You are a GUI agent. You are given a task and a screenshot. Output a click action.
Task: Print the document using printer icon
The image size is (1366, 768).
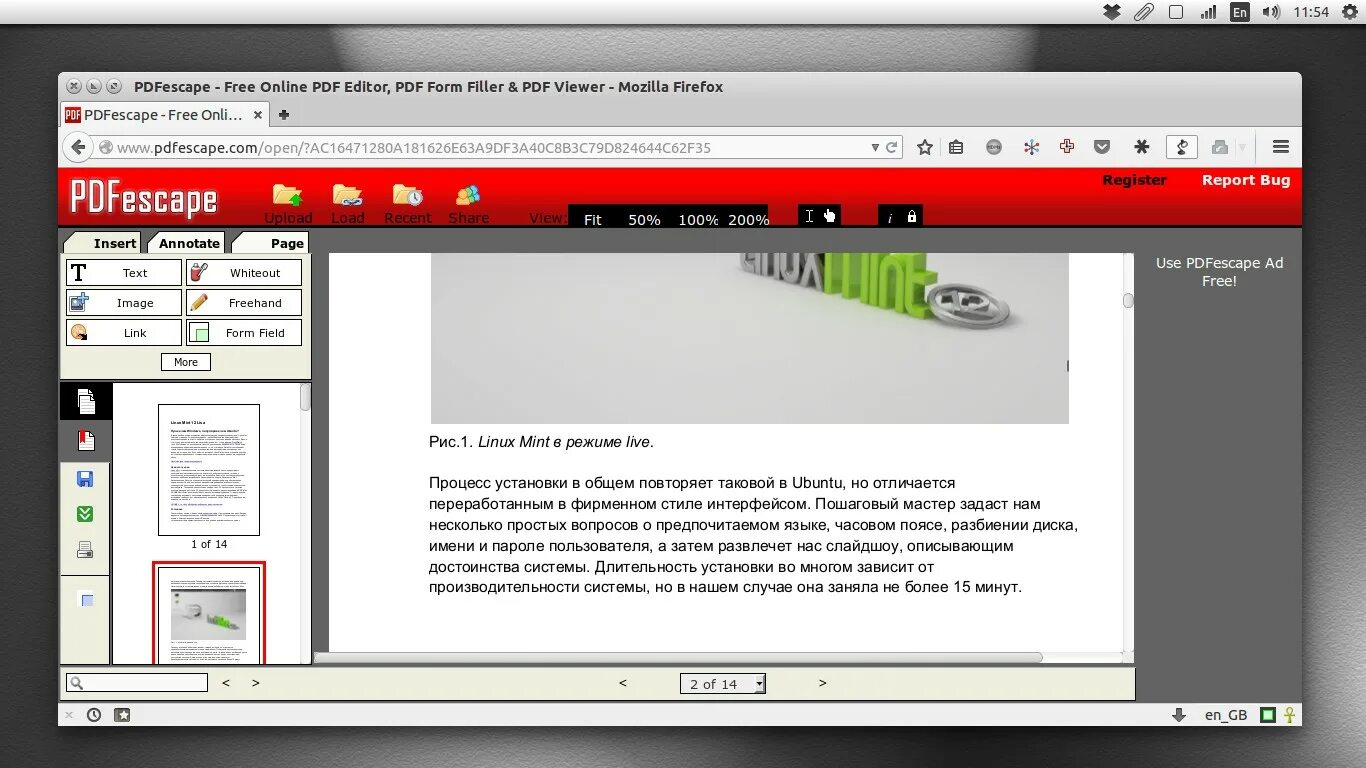point(85,550)
